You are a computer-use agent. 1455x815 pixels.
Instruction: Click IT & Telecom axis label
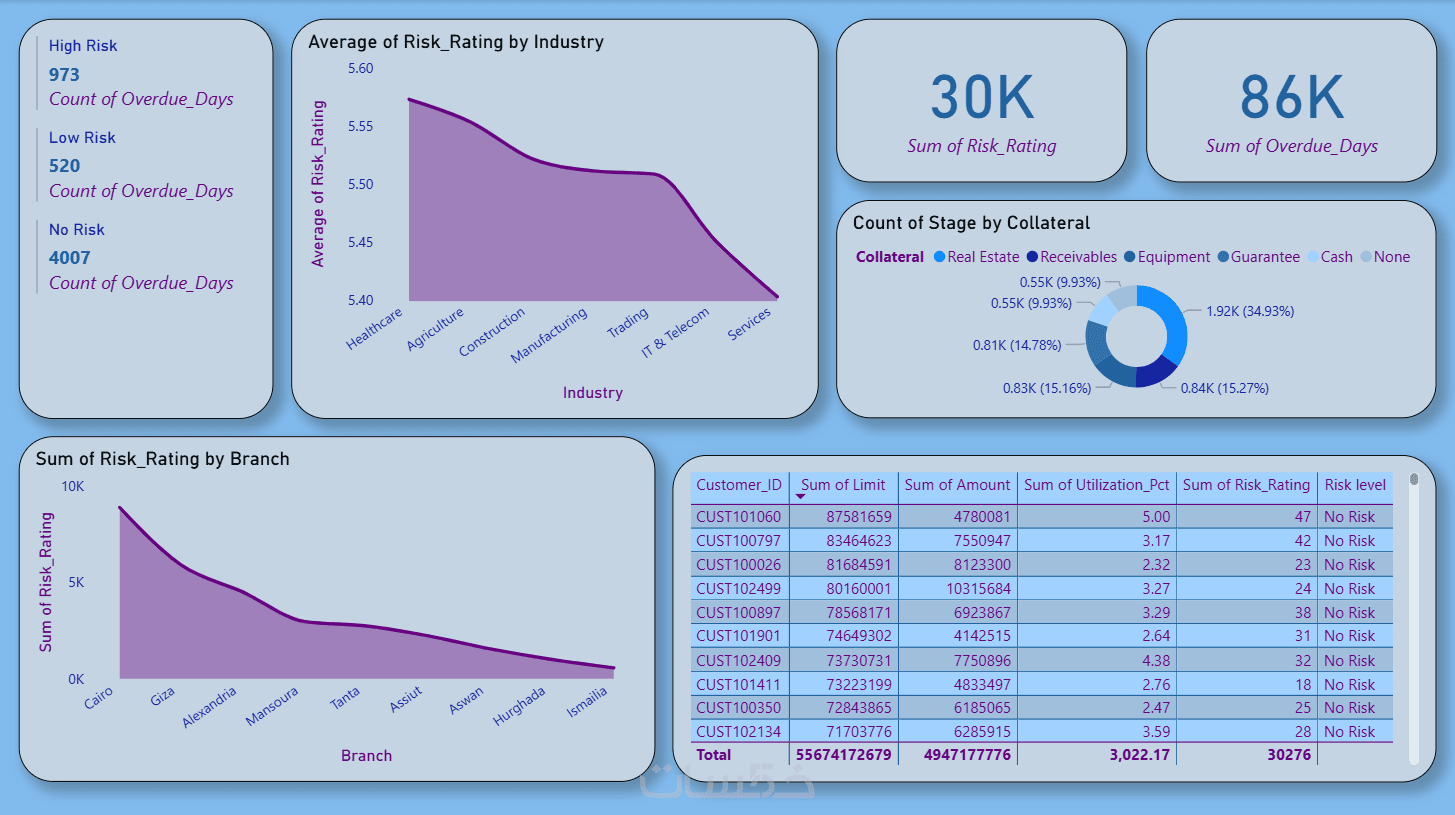coord(676,334)
